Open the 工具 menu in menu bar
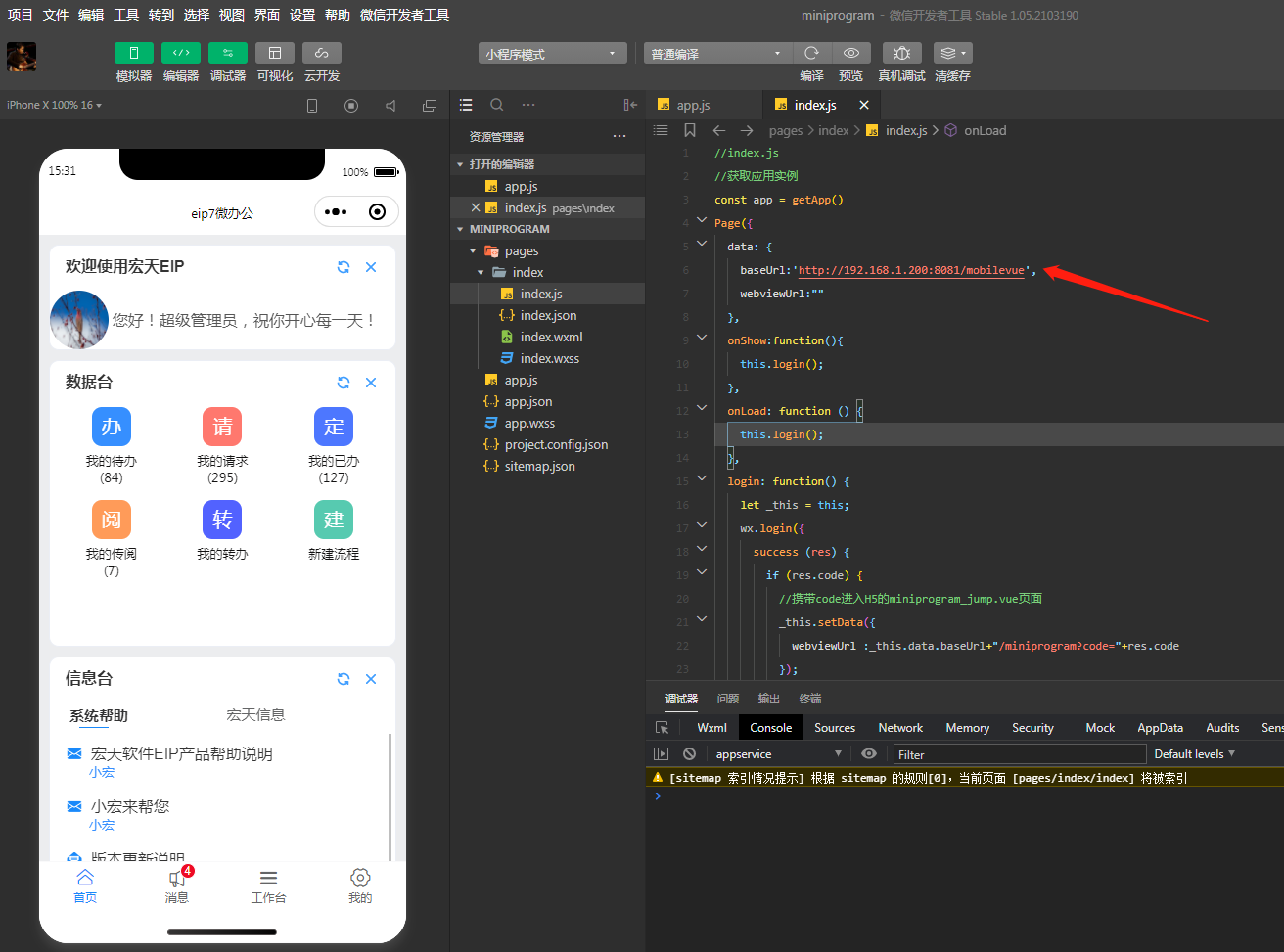The image size is (1284, 952). 126,15
